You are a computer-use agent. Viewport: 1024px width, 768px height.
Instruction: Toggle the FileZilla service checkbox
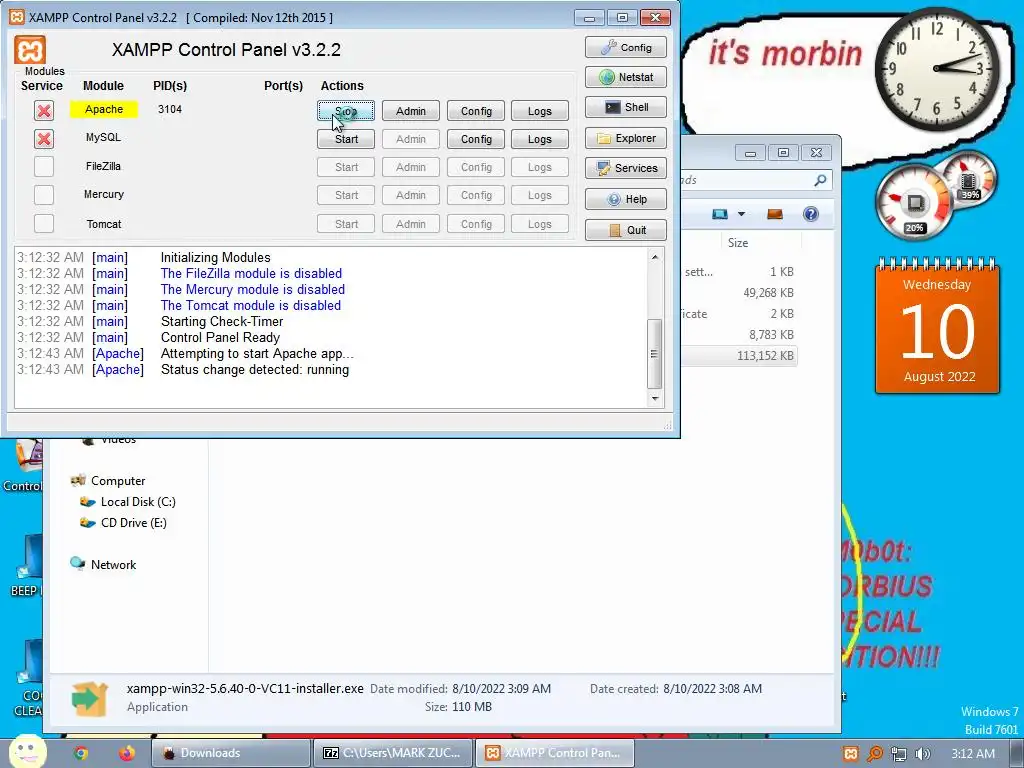[44, 167]
